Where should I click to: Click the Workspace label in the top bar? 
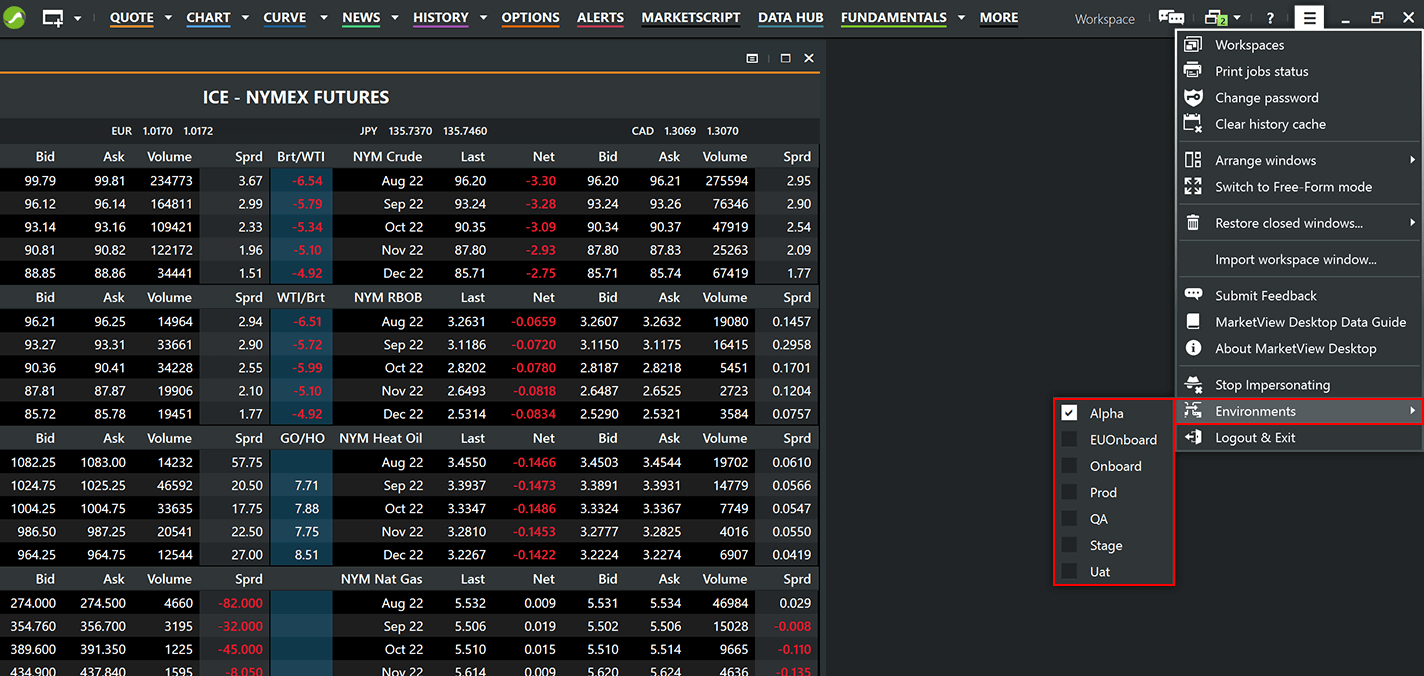1105,19
